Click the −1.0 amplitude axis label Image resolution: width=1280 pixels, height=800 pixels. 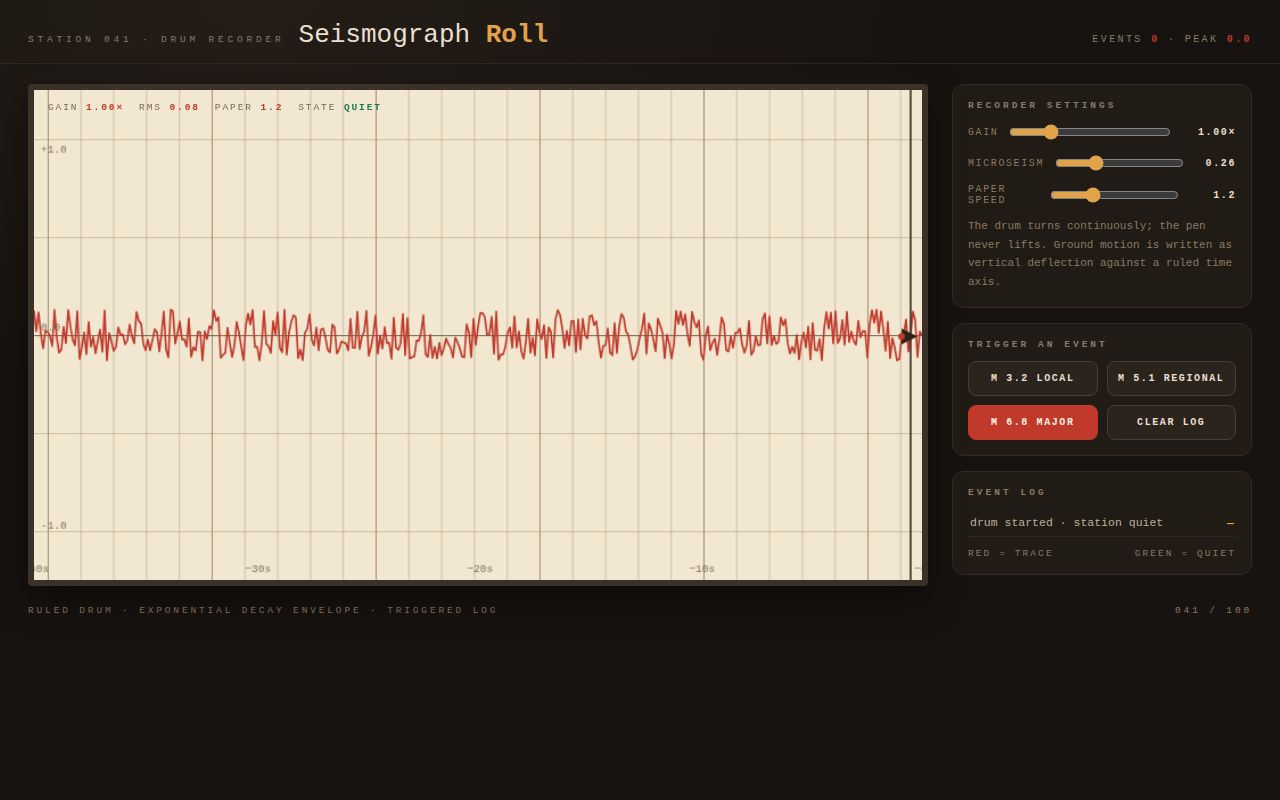[x=54, y=526]
